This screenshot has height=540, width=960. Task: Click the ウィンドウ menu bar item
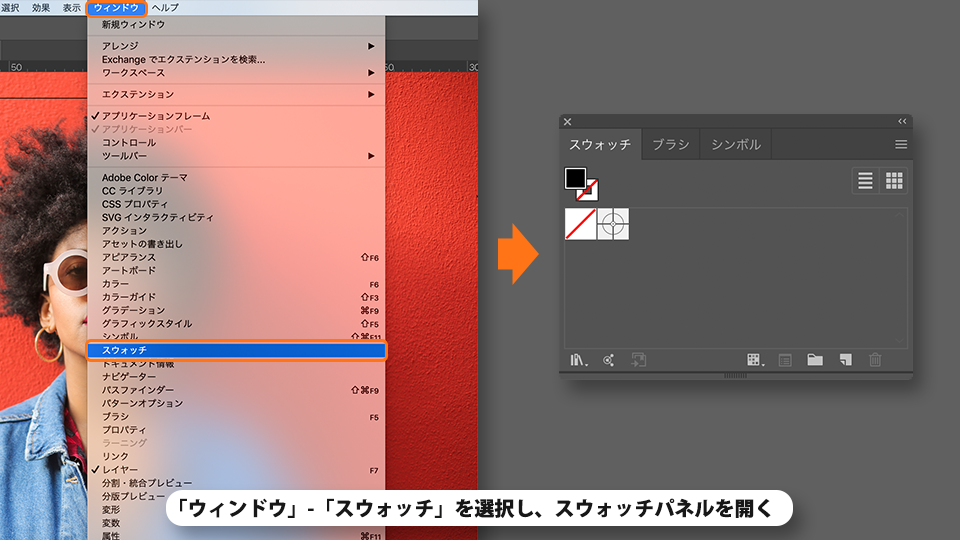point(116,8)
